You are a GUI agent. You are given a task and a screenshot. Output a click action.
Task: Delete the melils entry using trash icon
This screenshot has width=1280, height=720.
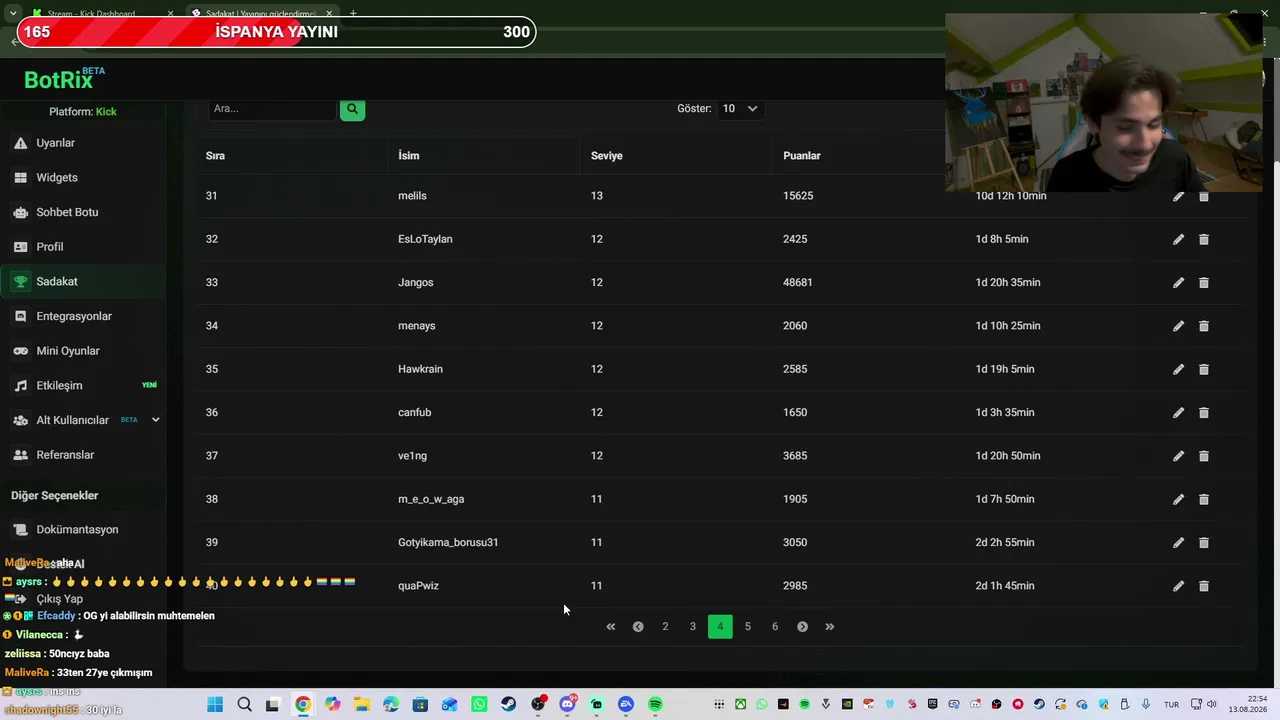tap(1204, 196)
